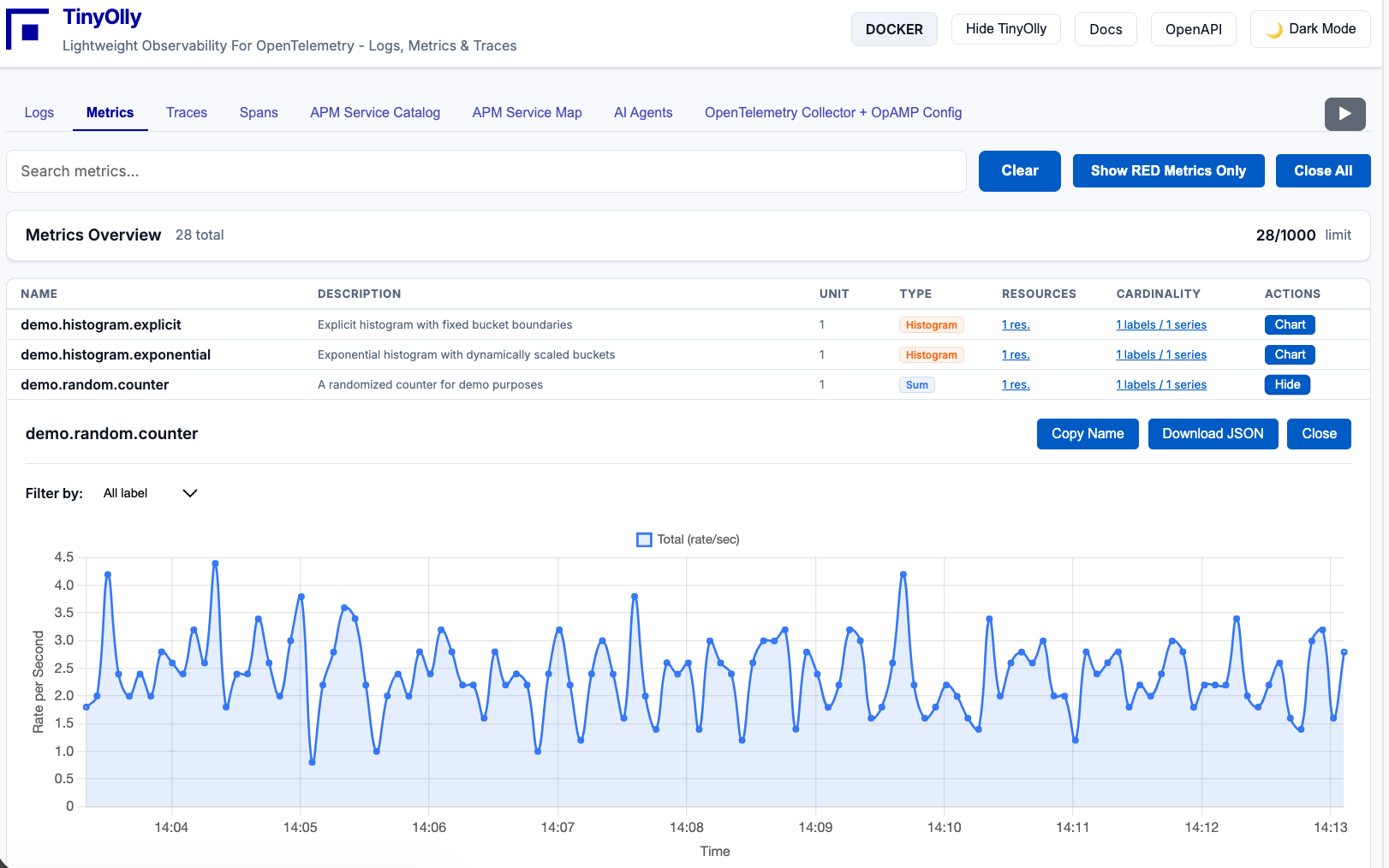Open the Traces tab
The image size is (1389, 868).
coord(187,112)
